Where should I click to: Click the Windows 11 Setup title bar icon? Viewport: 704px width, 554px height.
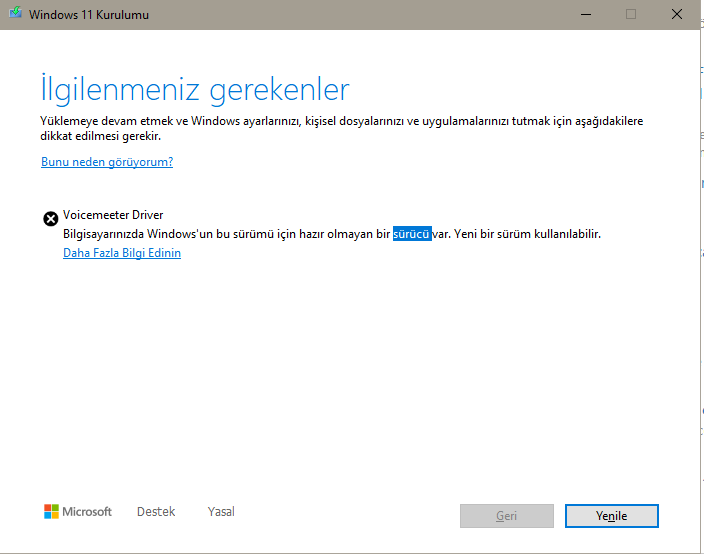(15, 13)
